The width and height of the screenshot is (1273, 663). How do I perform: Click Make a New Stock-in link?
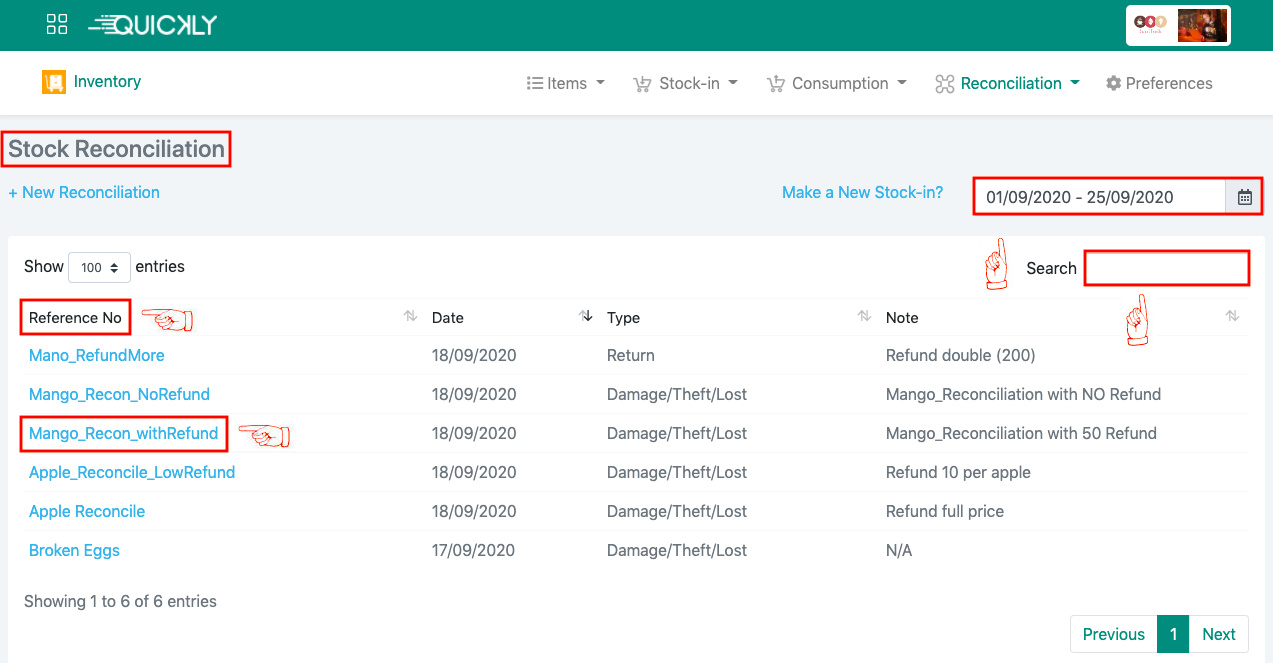862,192
